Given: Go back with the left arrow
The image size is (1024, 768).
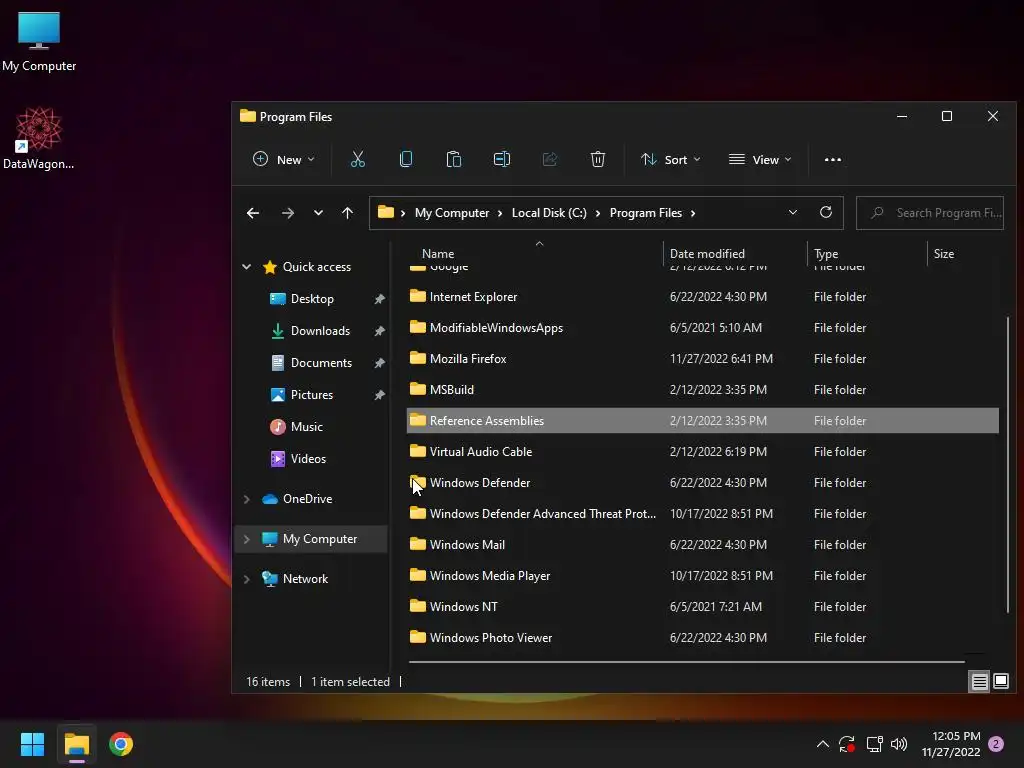Looking at the screenshot, I should 253,213.
